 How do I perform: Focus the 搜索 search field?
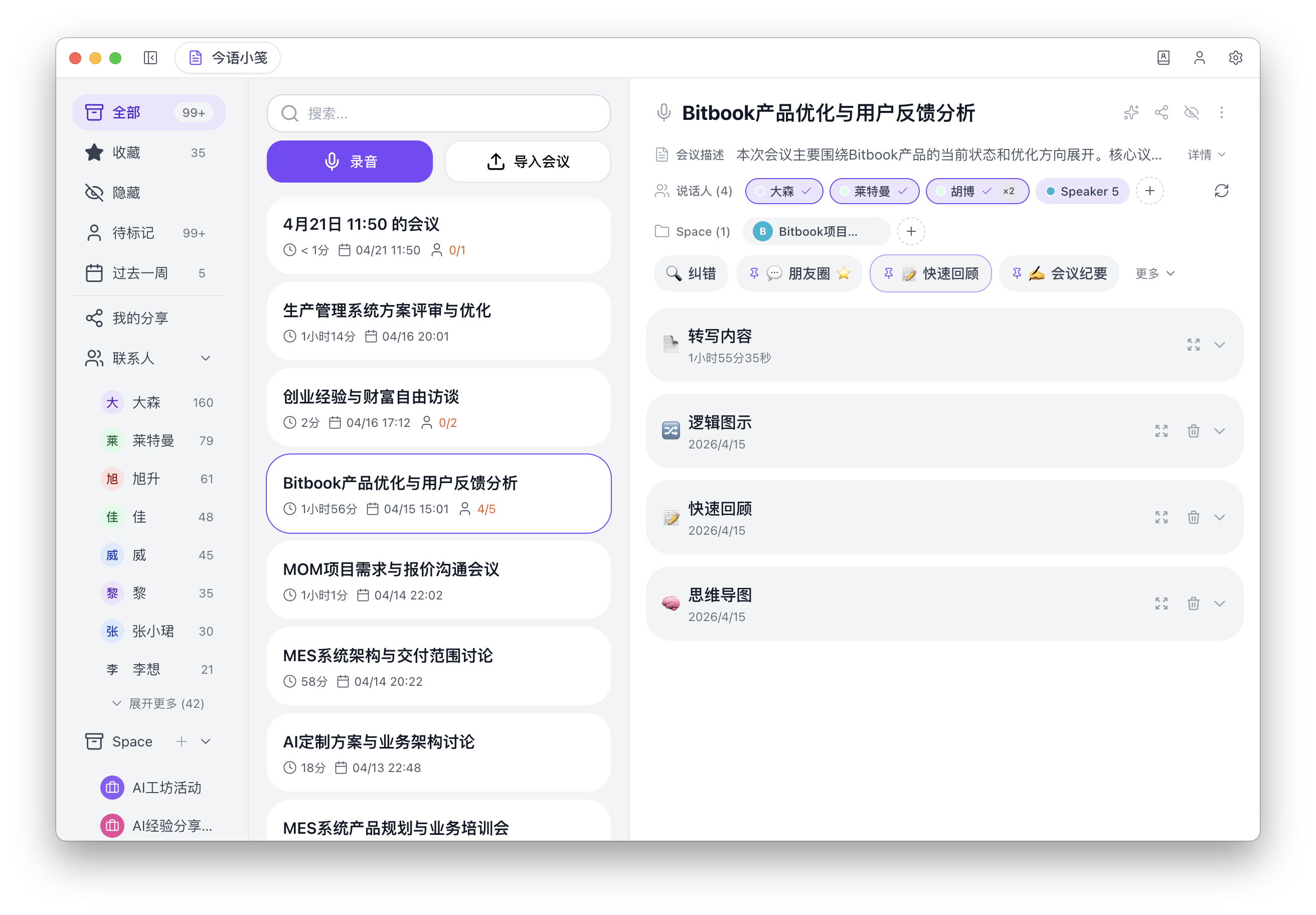[438, 113]
